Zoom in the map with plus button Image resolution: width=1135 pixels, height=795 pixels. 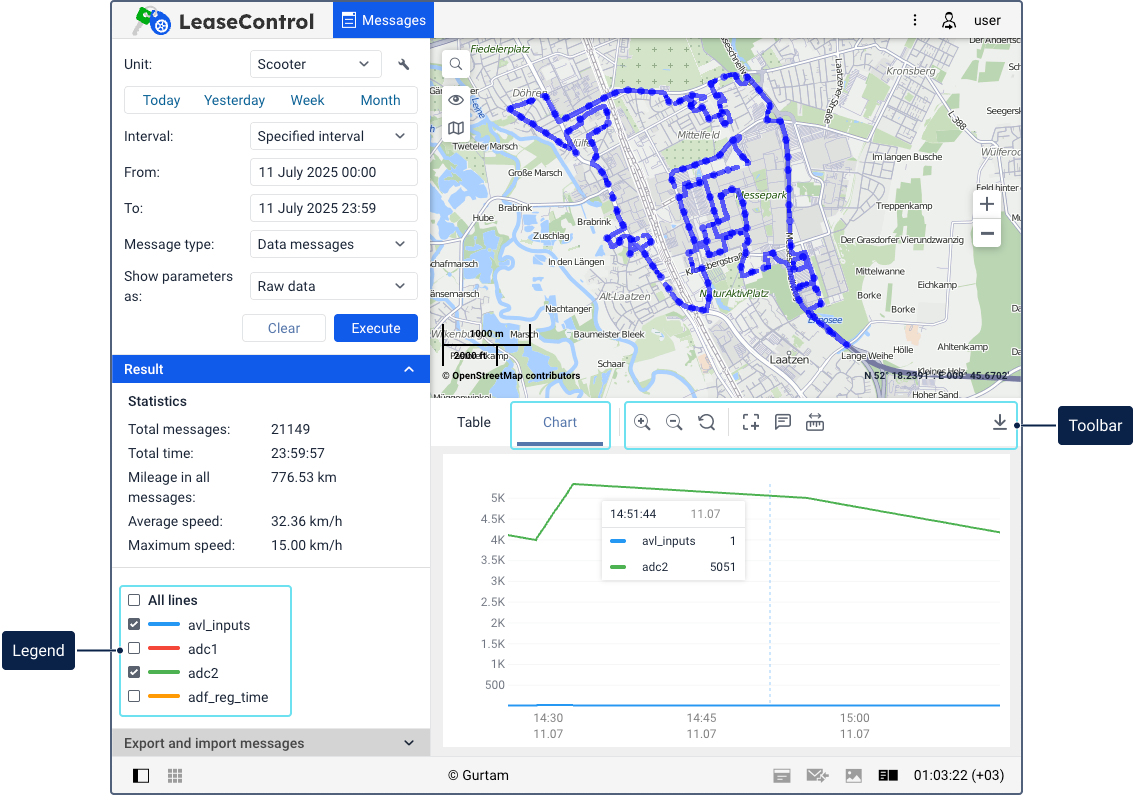pyautogui.click(x=987, y=204)
